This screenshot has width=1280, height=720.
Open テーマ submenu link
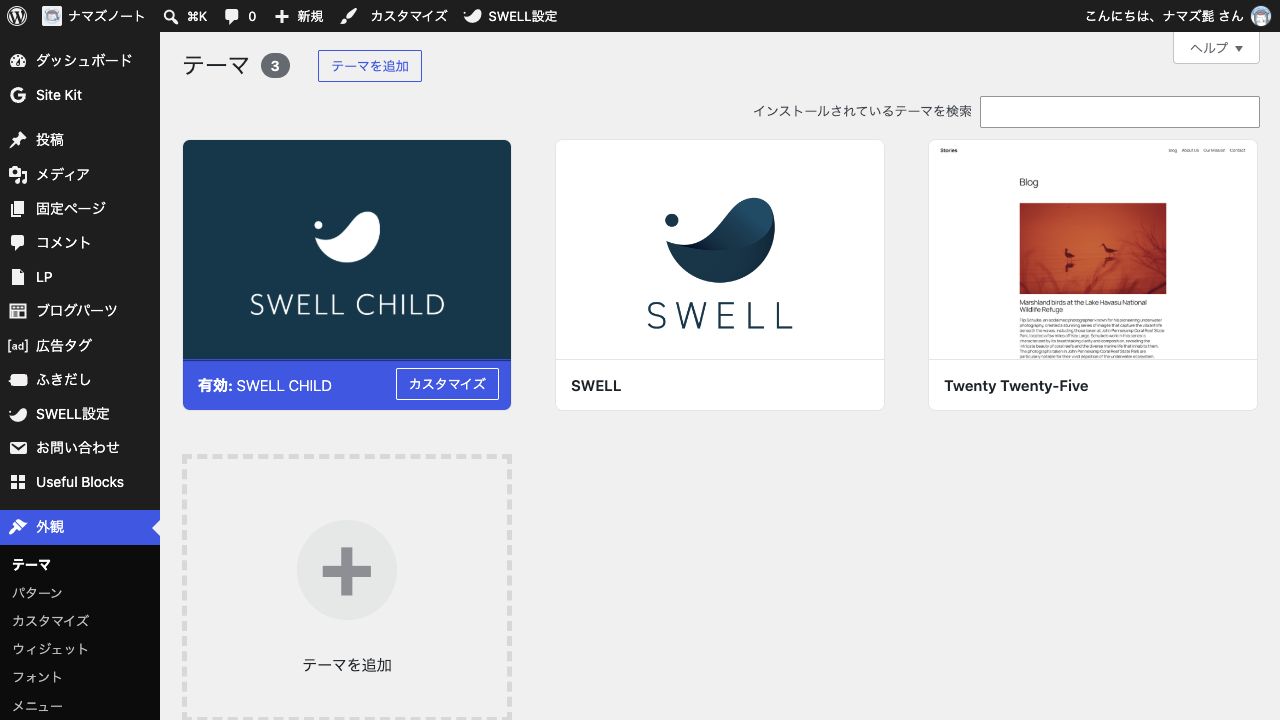pyautogui.click(x=31, y=565)
